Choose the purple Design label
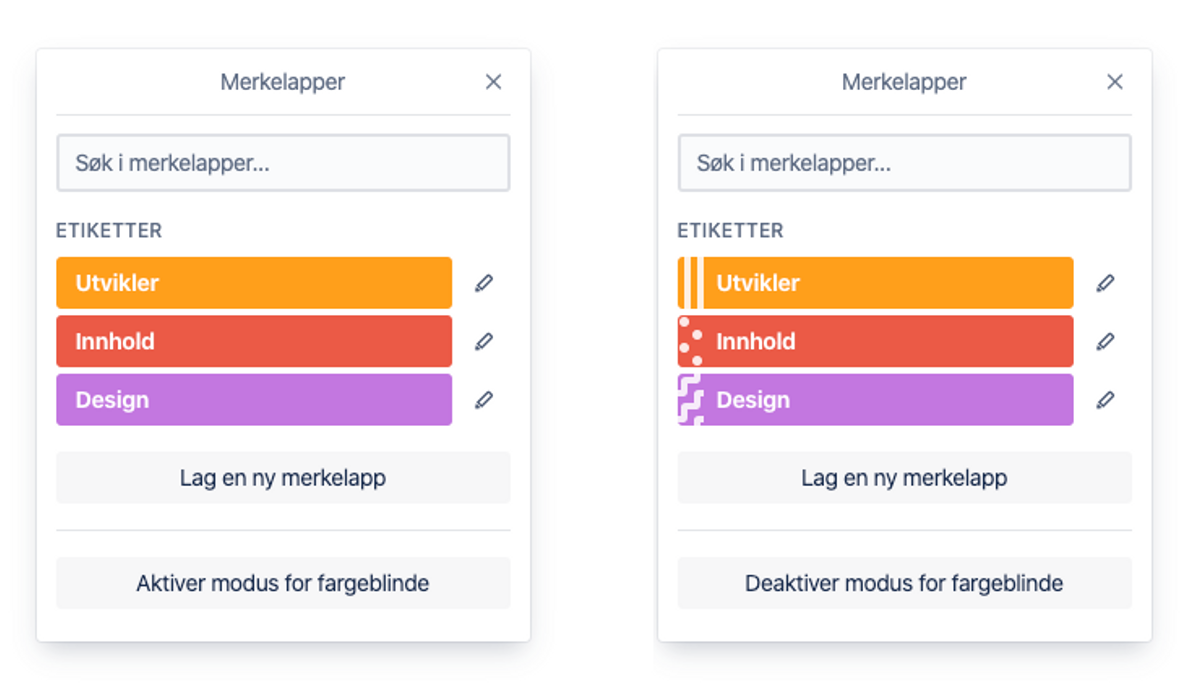The width and height of the screenshot is (1200, 688). tap(253, 400)
